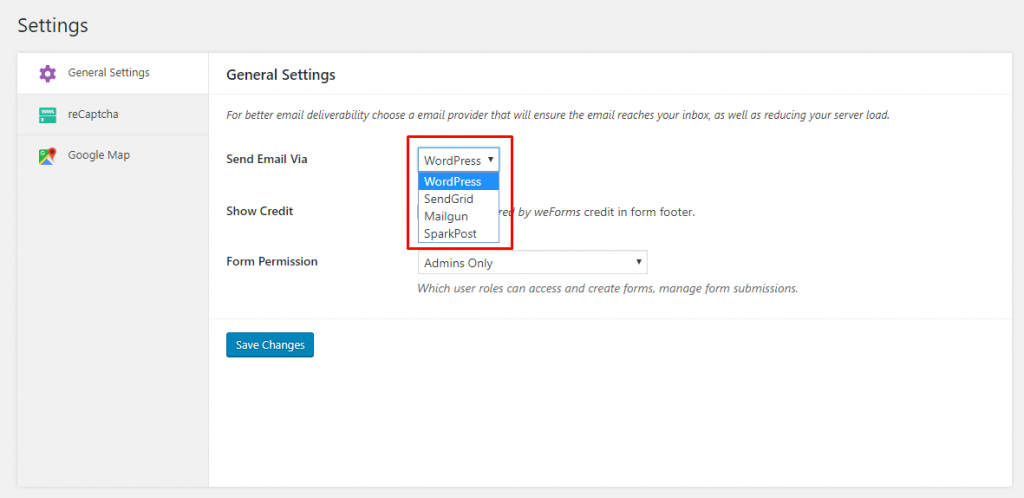Image resolution: width=1024 pixels, height=498 pixels.
Task: Click the purple gear General Settings icon
Action: click(x=48, y=73)
